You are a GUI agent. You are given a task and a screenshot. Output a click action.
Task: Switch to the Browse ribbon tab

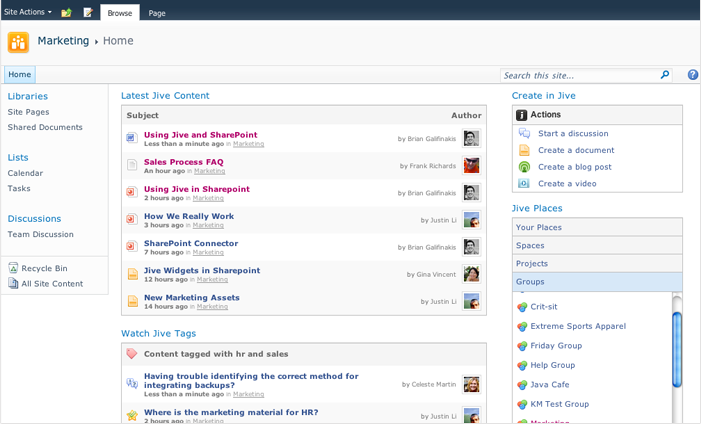click(120, 13)
